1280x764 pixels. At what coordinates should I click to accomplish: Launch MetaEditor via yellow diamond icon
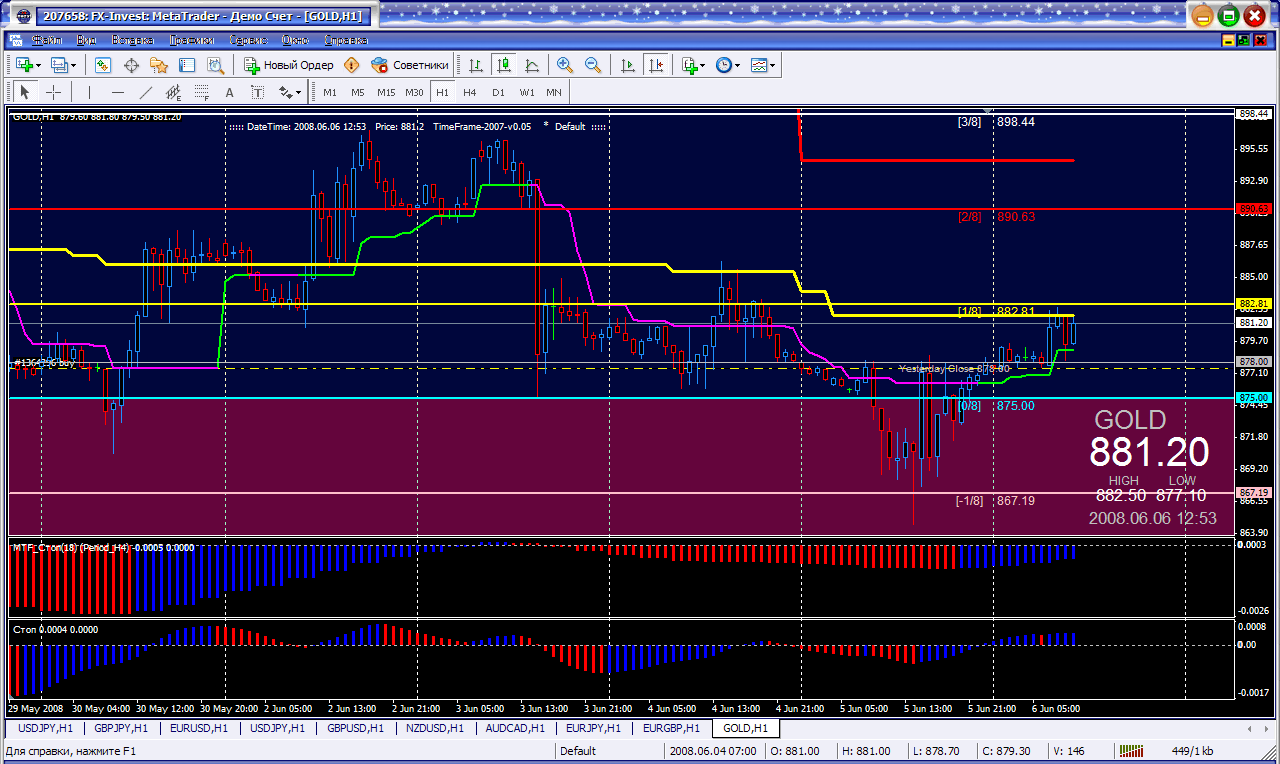[x=351, y=65]
